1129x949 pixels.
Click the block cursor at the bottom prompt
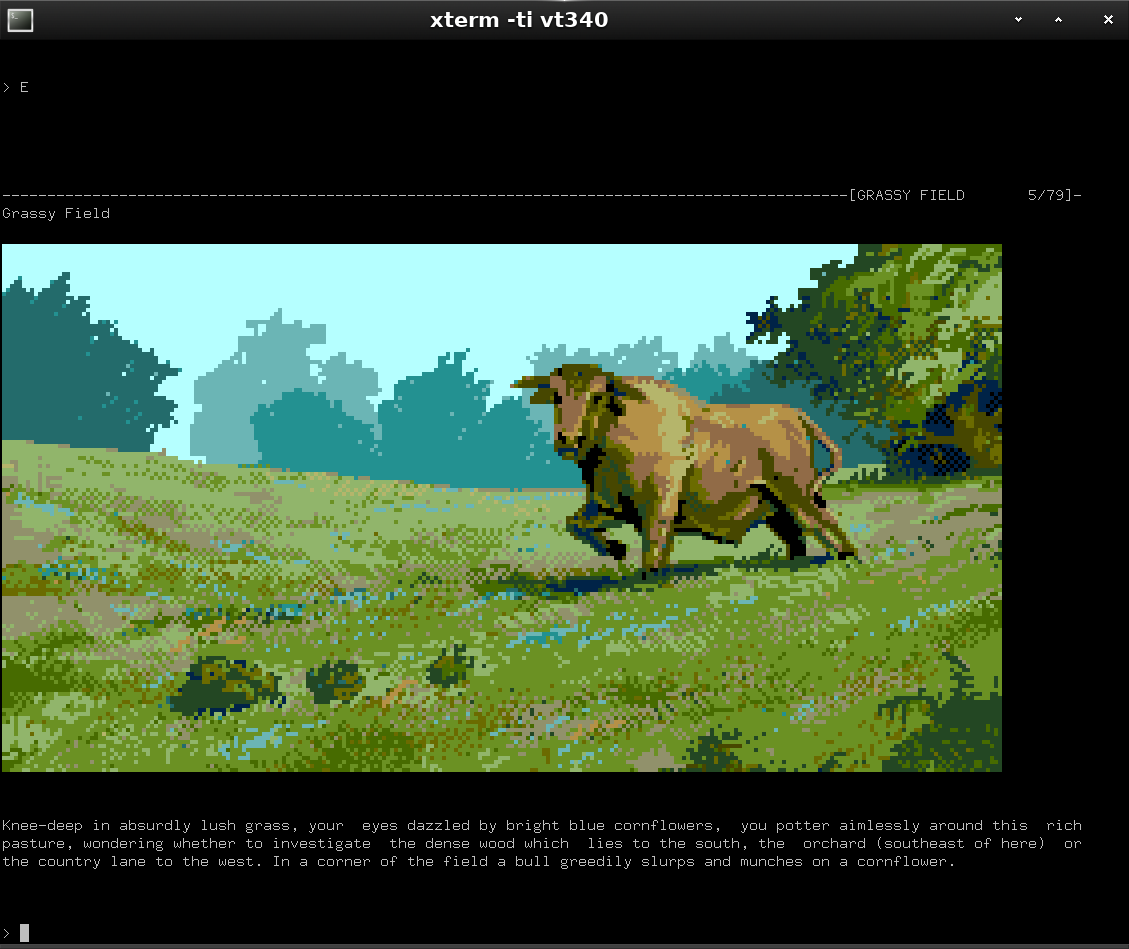click(24, 932)
